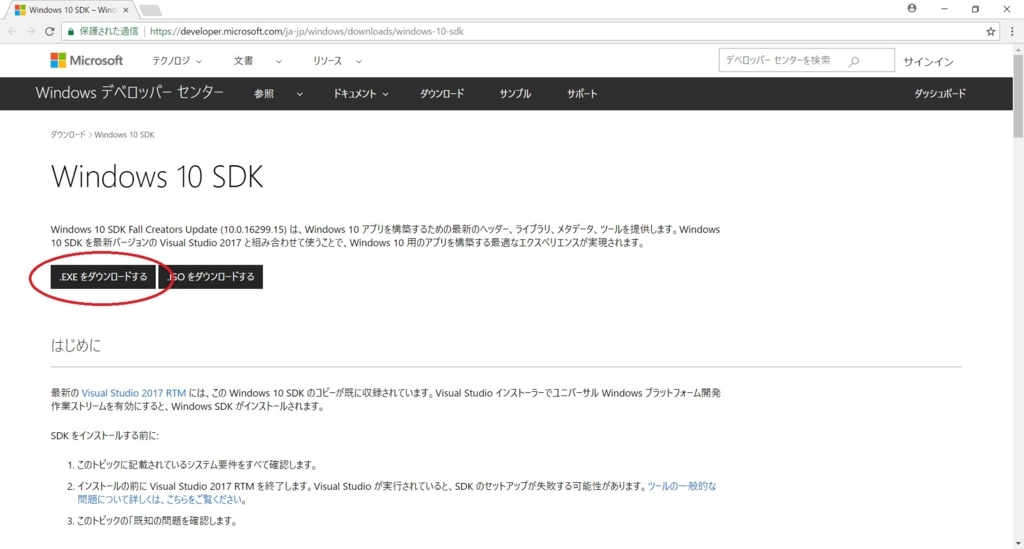The height and width of the screenshot is (549, 1024).
Task: Click the 保護された通信 label
Action: (x=108, y=31)
